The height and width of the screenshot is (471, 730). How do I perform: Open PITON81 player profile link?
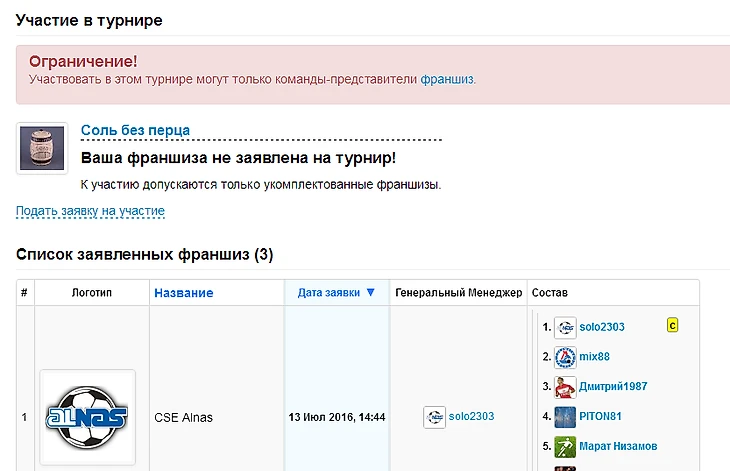603,417
